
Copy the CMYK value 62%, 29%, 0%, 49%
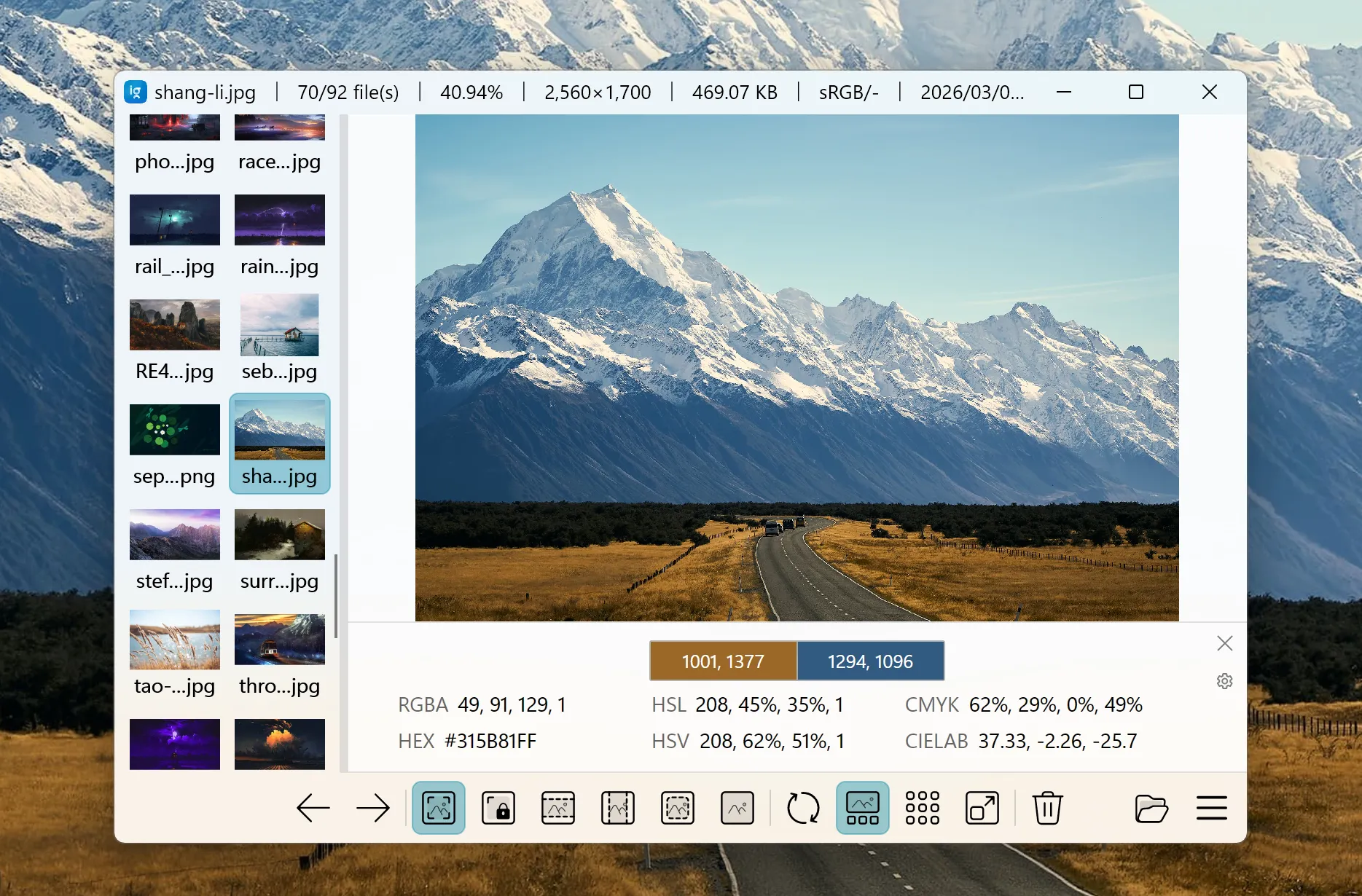(1056, 704)
